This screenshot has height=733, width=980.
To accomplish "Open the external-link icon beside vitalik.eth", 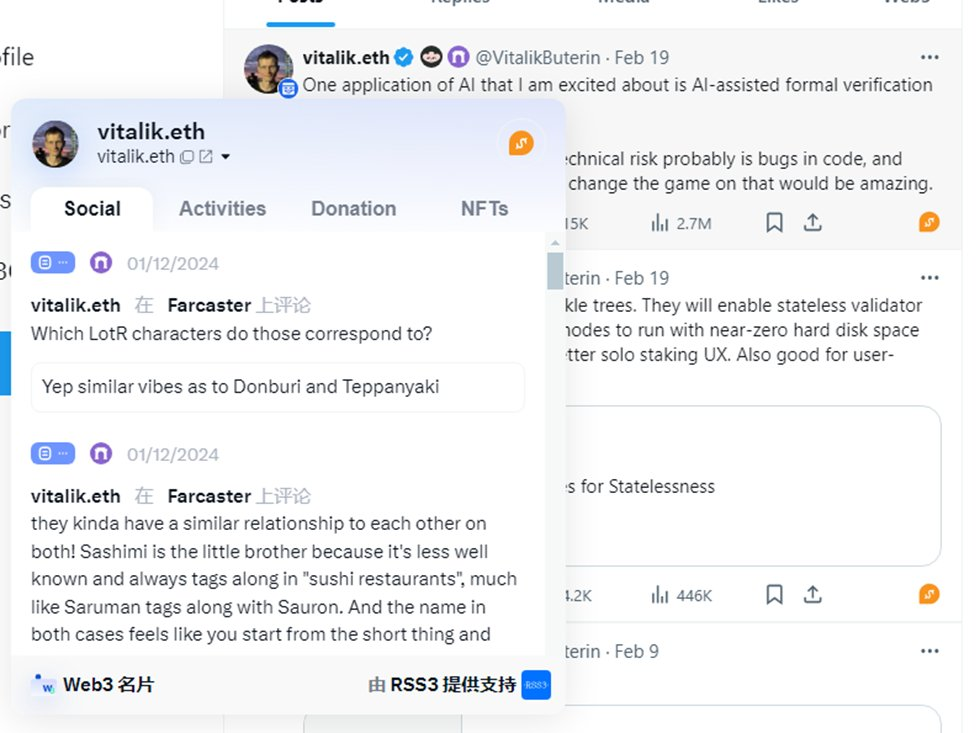I will click(204, 157).
